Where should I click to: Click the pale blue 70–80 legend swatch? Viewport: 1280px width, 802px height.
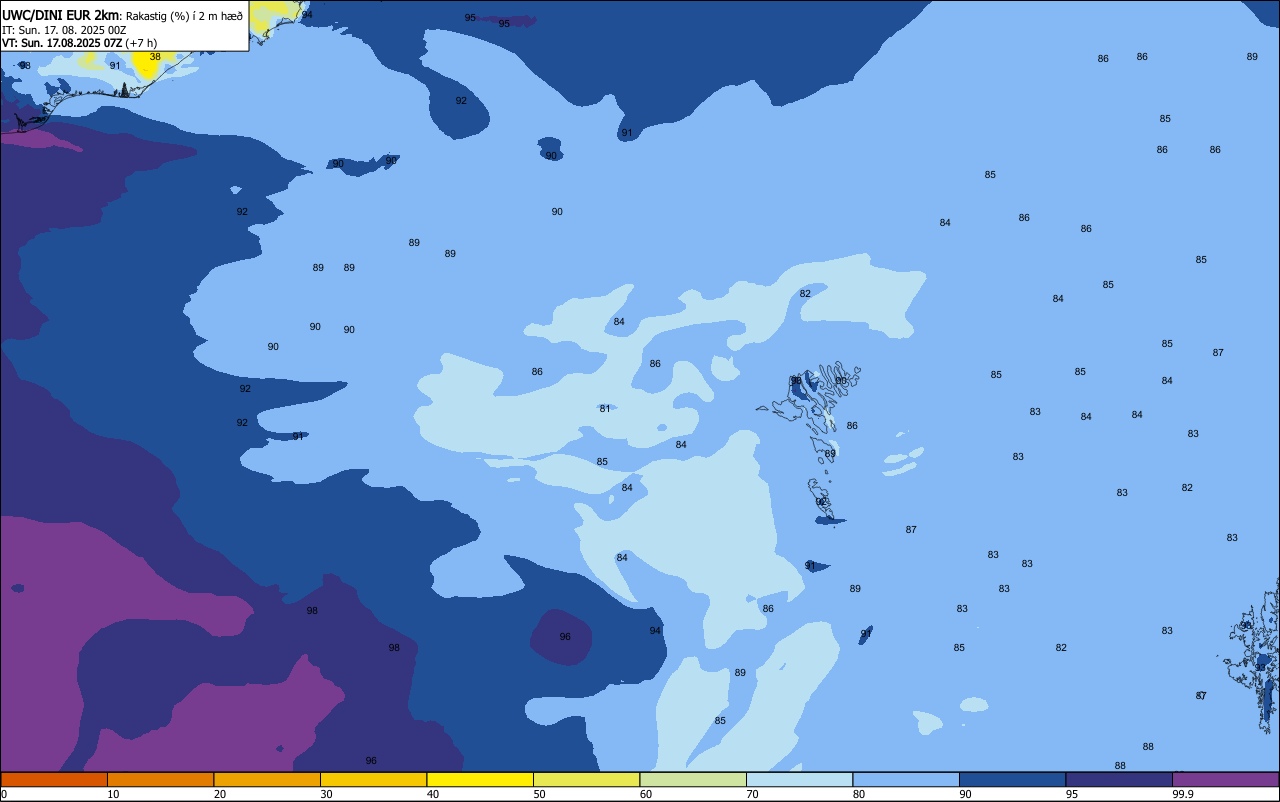(x=799, y=779)
